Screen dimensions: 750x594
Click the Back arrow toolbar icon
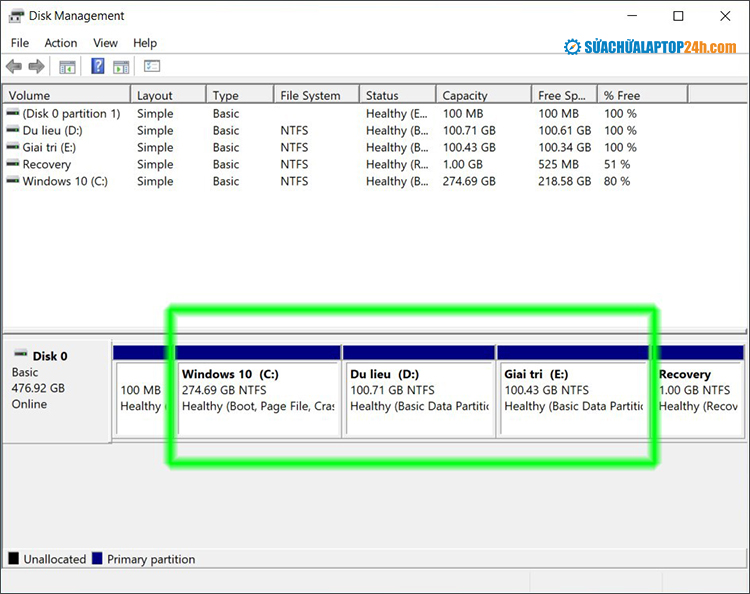(x=14, y=66)
